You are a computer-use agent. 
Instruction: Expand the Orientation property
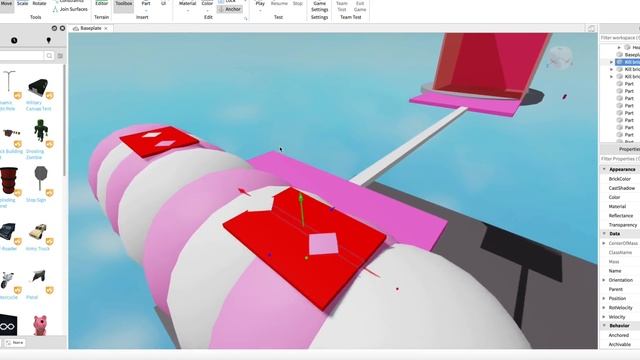pos(604,280)
